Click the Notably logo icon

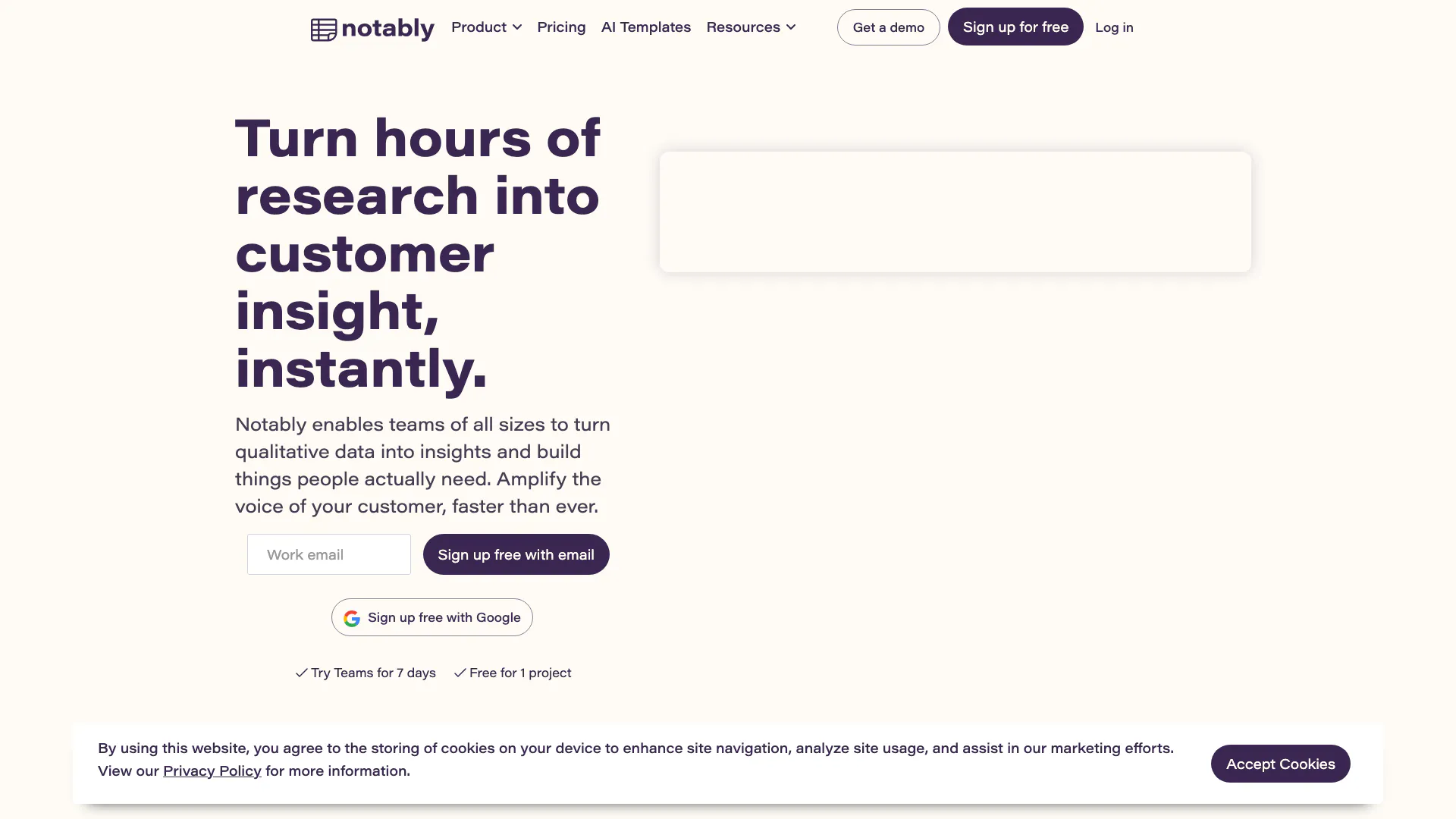click(x=324, y=30)
